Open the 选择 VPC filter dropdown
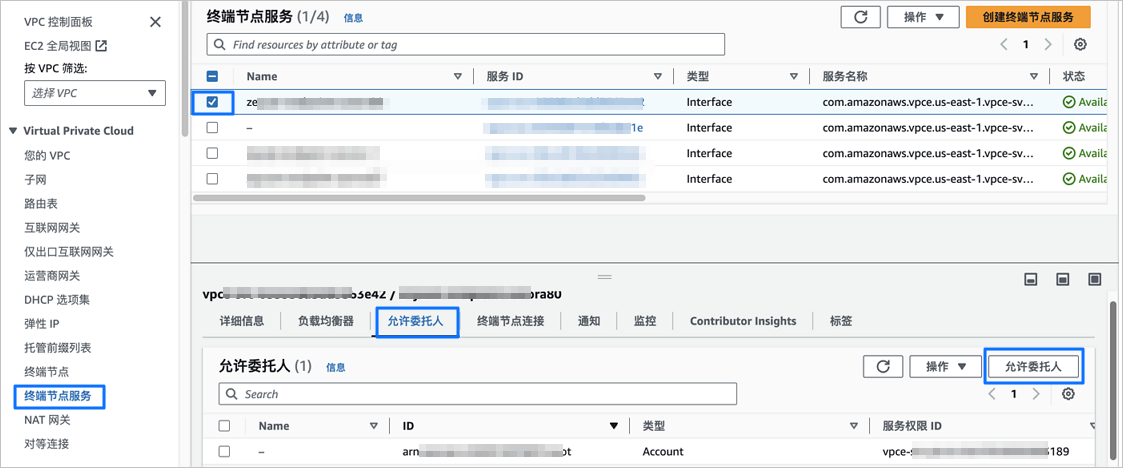 95,93
